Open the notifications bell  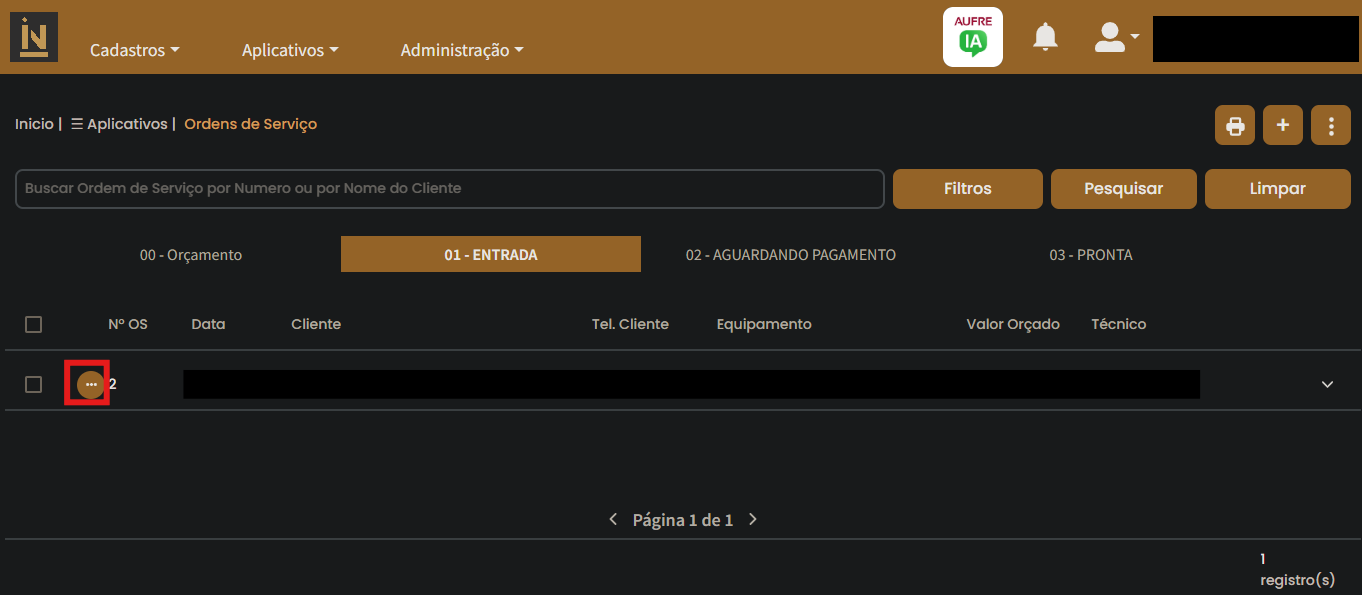pos(1045,38)
